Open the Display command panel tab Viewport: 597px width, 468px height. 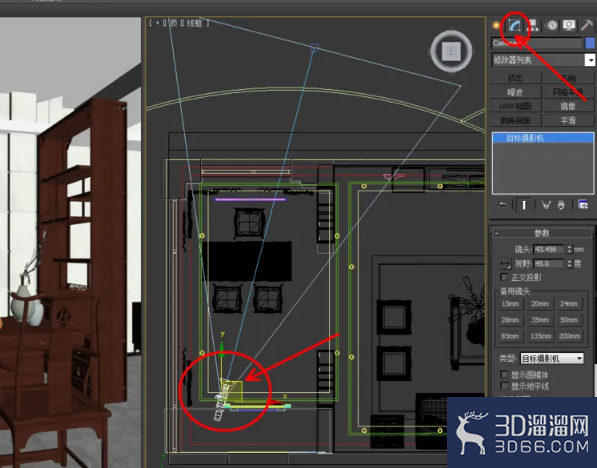coord(569,26)
